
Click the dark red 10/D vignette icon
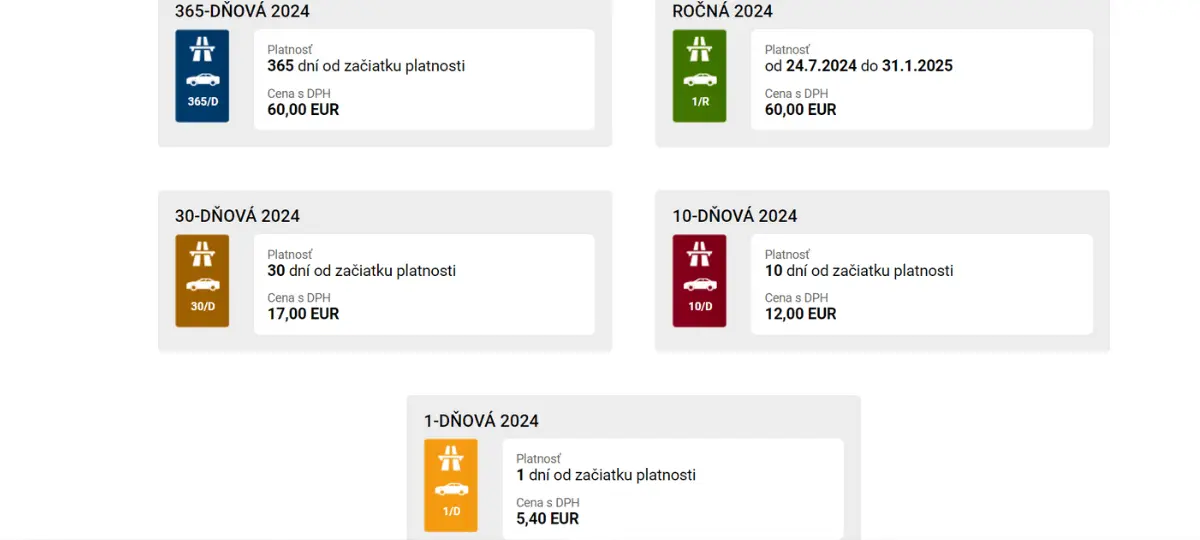pos(699,281)
